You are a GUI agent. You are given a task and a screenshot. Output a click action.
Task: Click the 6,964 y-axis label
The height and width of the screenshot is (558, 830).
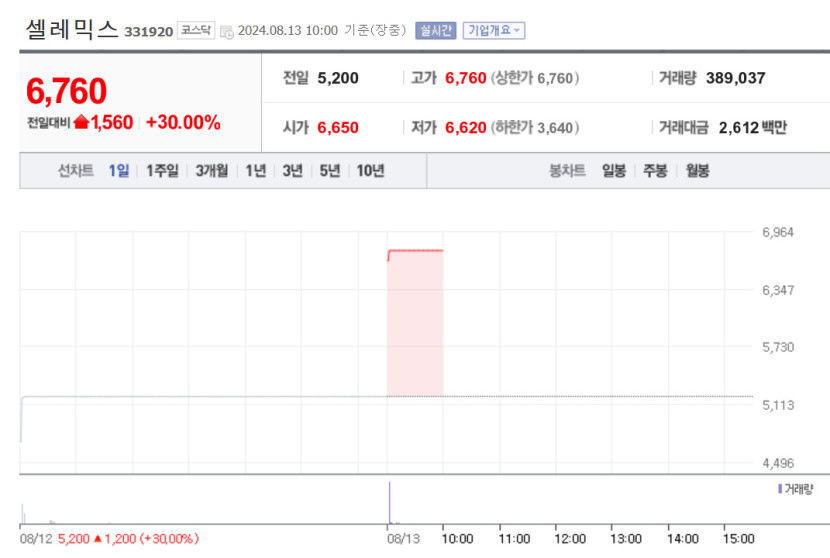[778, 232]
